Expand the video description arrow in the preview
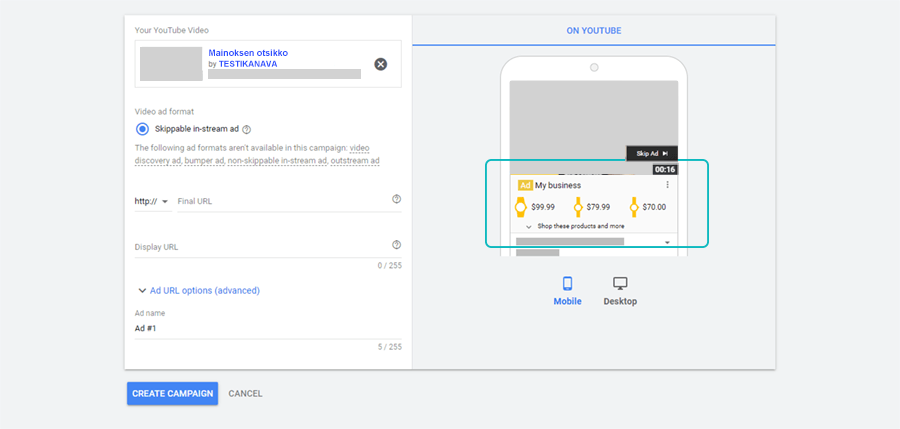 667,243
